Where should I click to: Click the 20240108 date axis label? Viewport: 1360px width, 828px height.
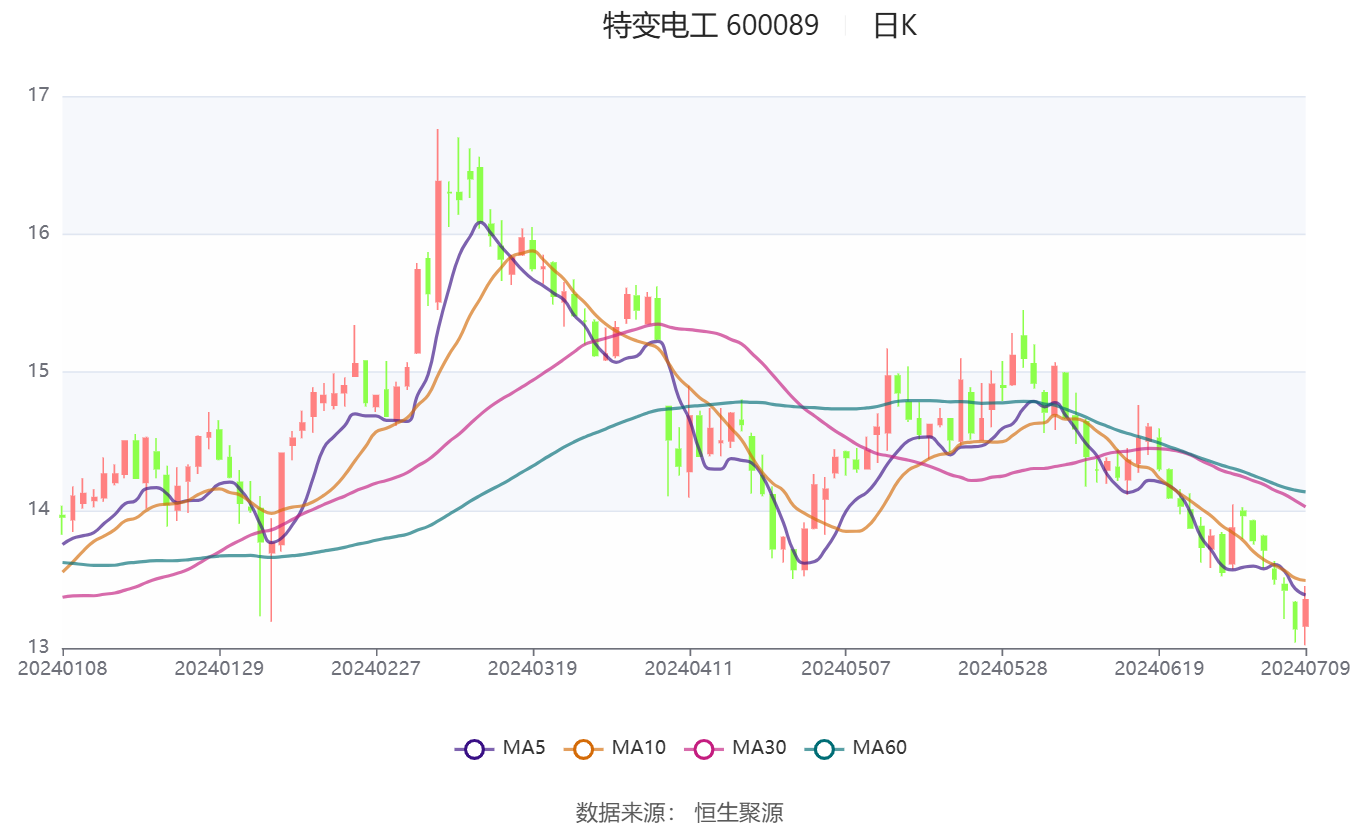click(x=63, y=667)
